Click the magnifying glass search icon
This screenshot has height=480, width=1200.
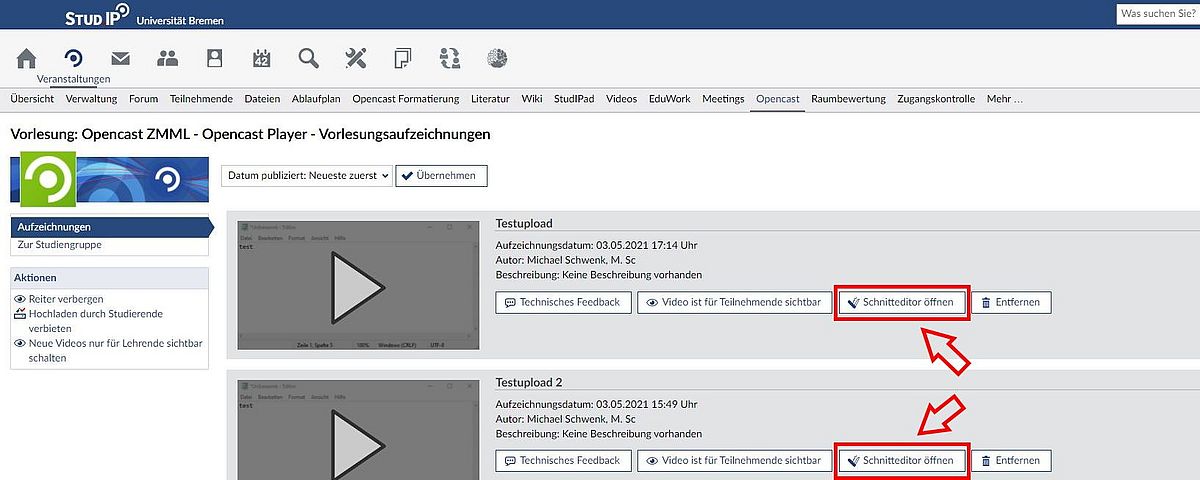point(309,58)
